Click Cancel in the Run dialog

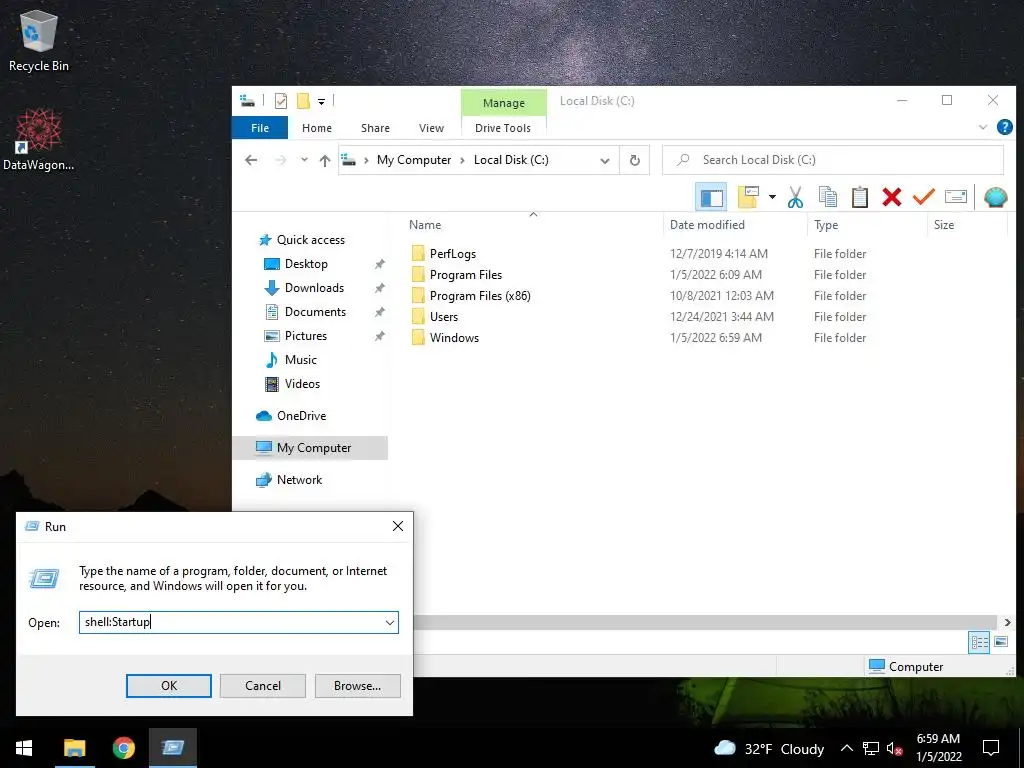pyautogui.click(x=263, y=686)
